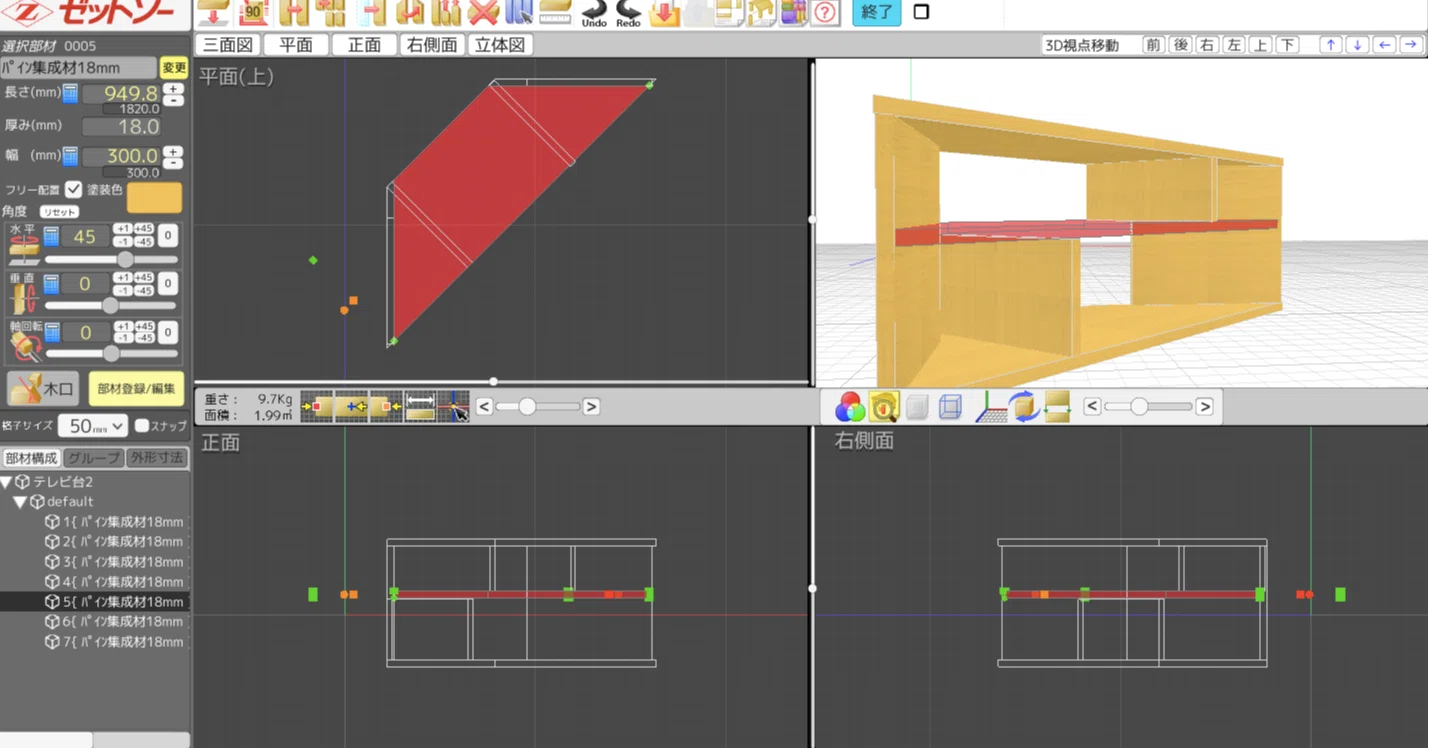Collapse the default group tree node
The height and width of the screenshot is (748, 1429).
[19, 502]
